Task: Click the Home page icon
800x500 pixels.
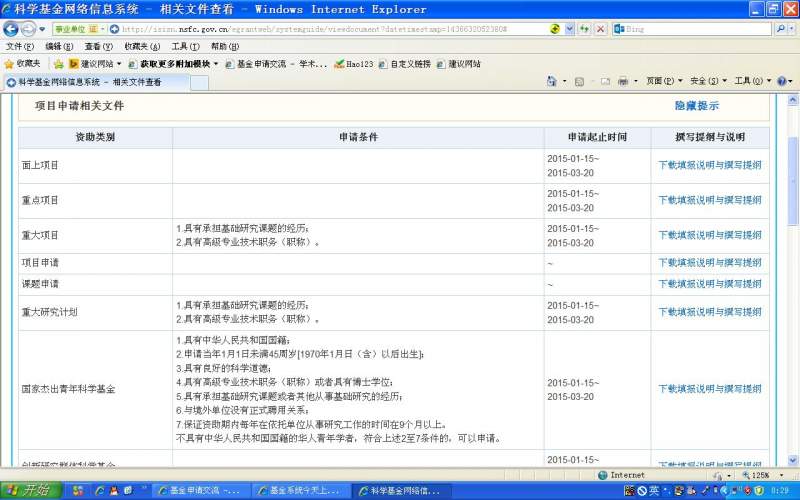Action: tap(552, 81)
